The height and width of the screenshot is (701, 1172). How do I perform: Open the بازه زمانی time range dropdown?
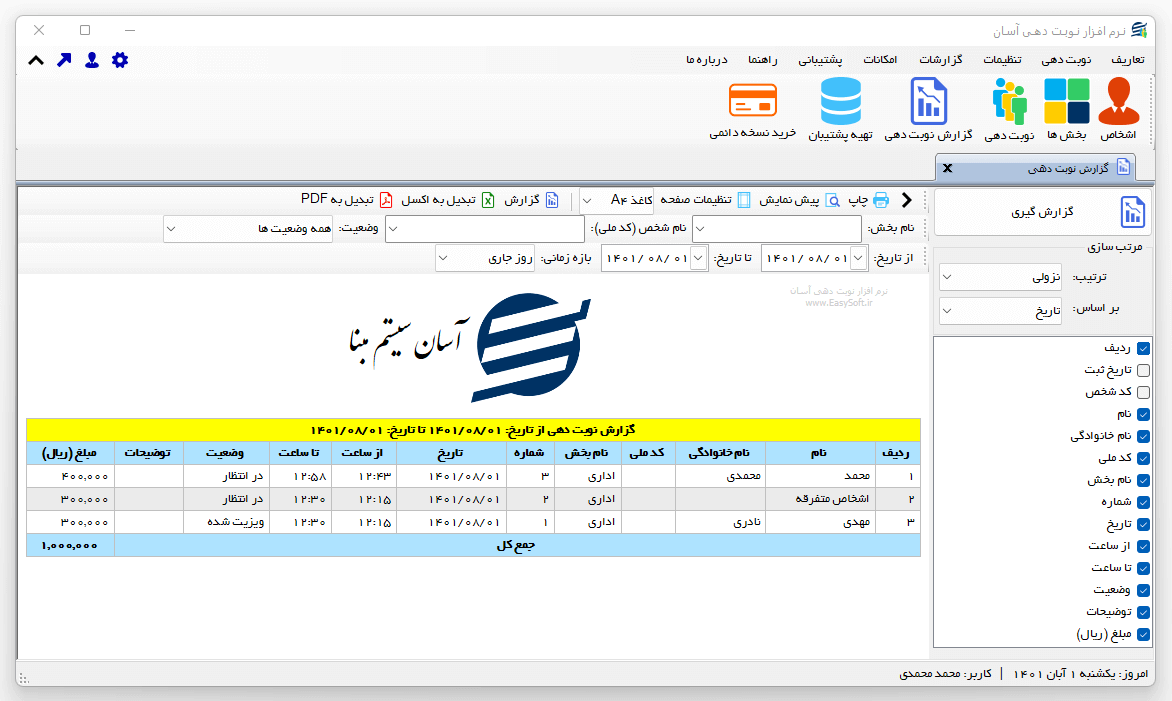[x=485, y=259]
